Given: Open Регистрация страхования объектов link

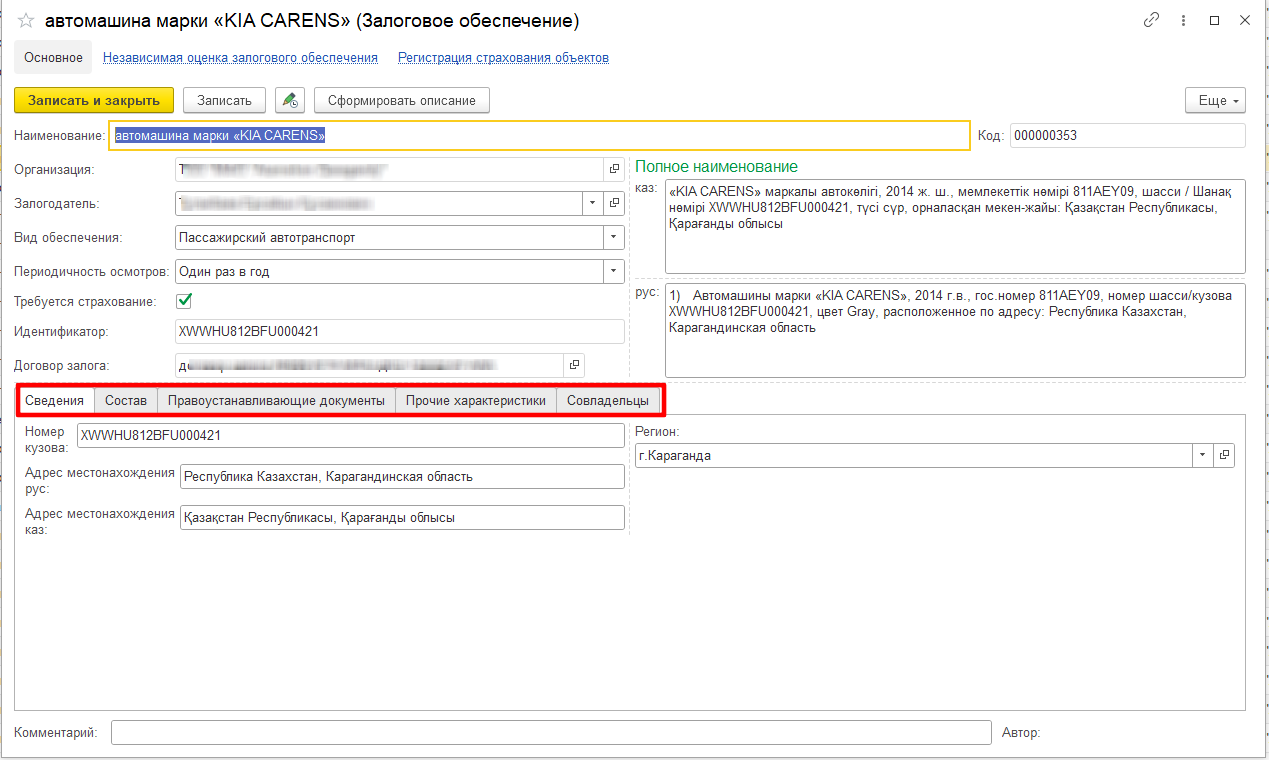Looking at the screenshot, I should 503,58.
